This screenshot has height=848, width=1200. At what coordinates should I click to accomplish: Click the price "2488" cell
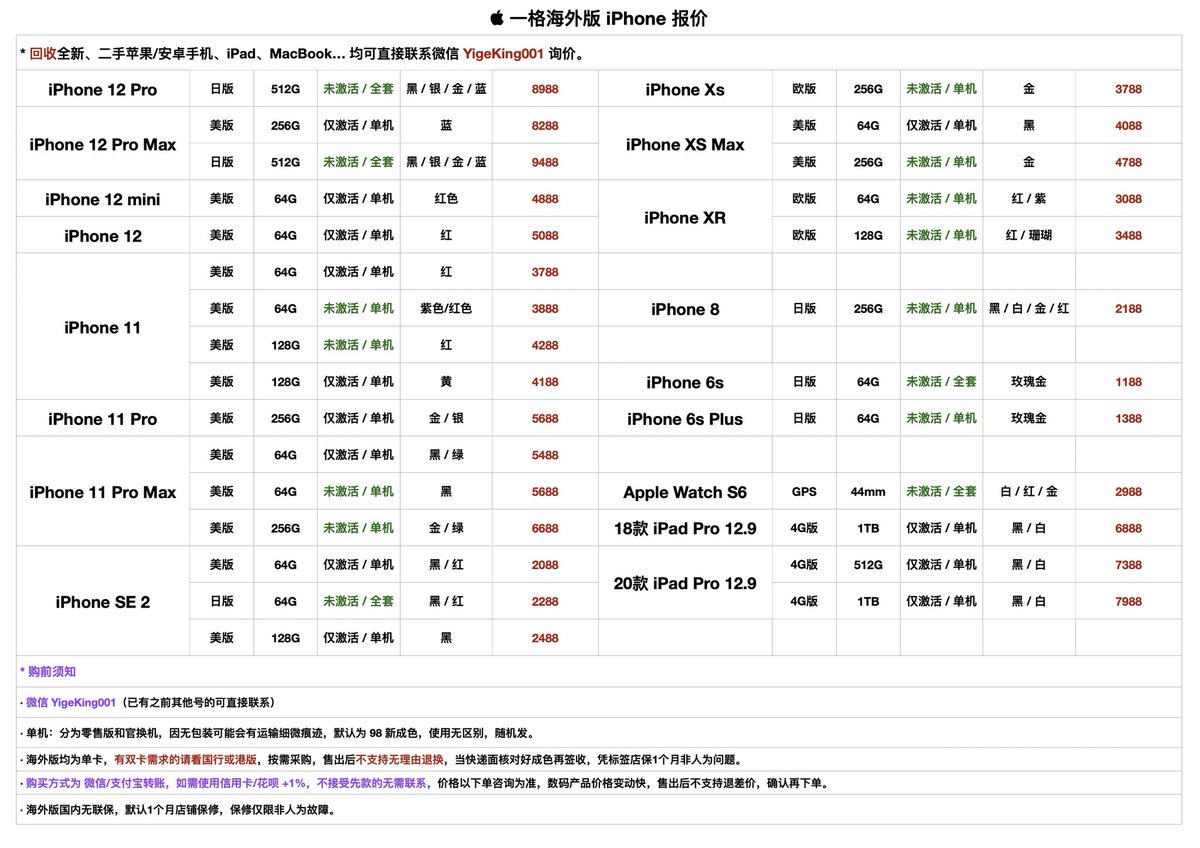pos(545,638)
